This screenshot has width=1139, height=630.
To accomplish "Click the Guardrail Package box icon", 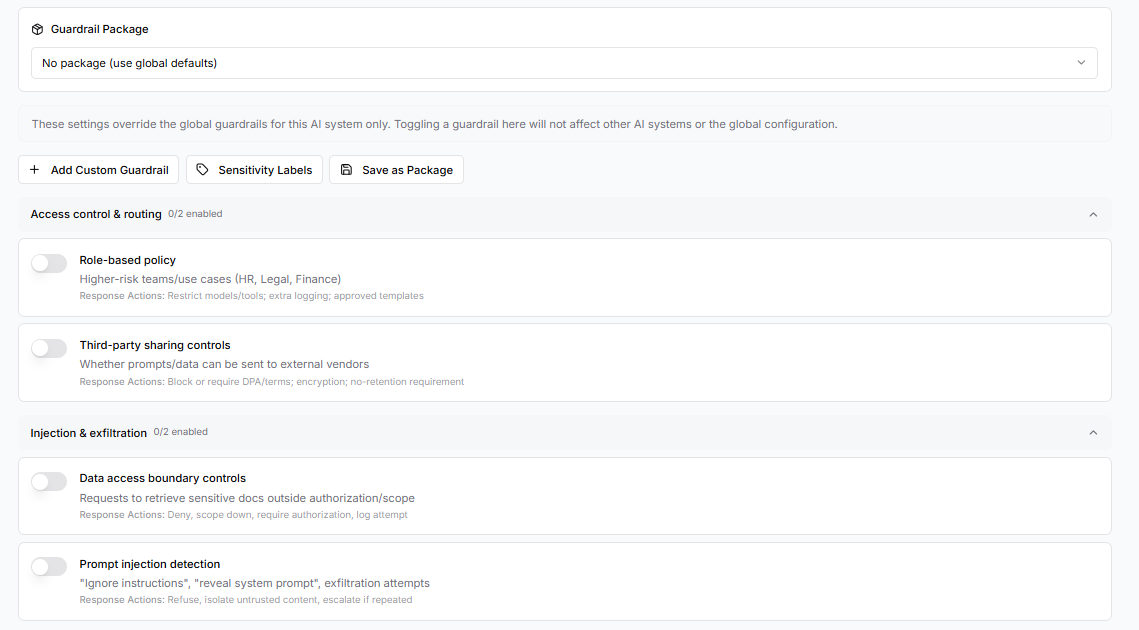I will tap(37, 29).
